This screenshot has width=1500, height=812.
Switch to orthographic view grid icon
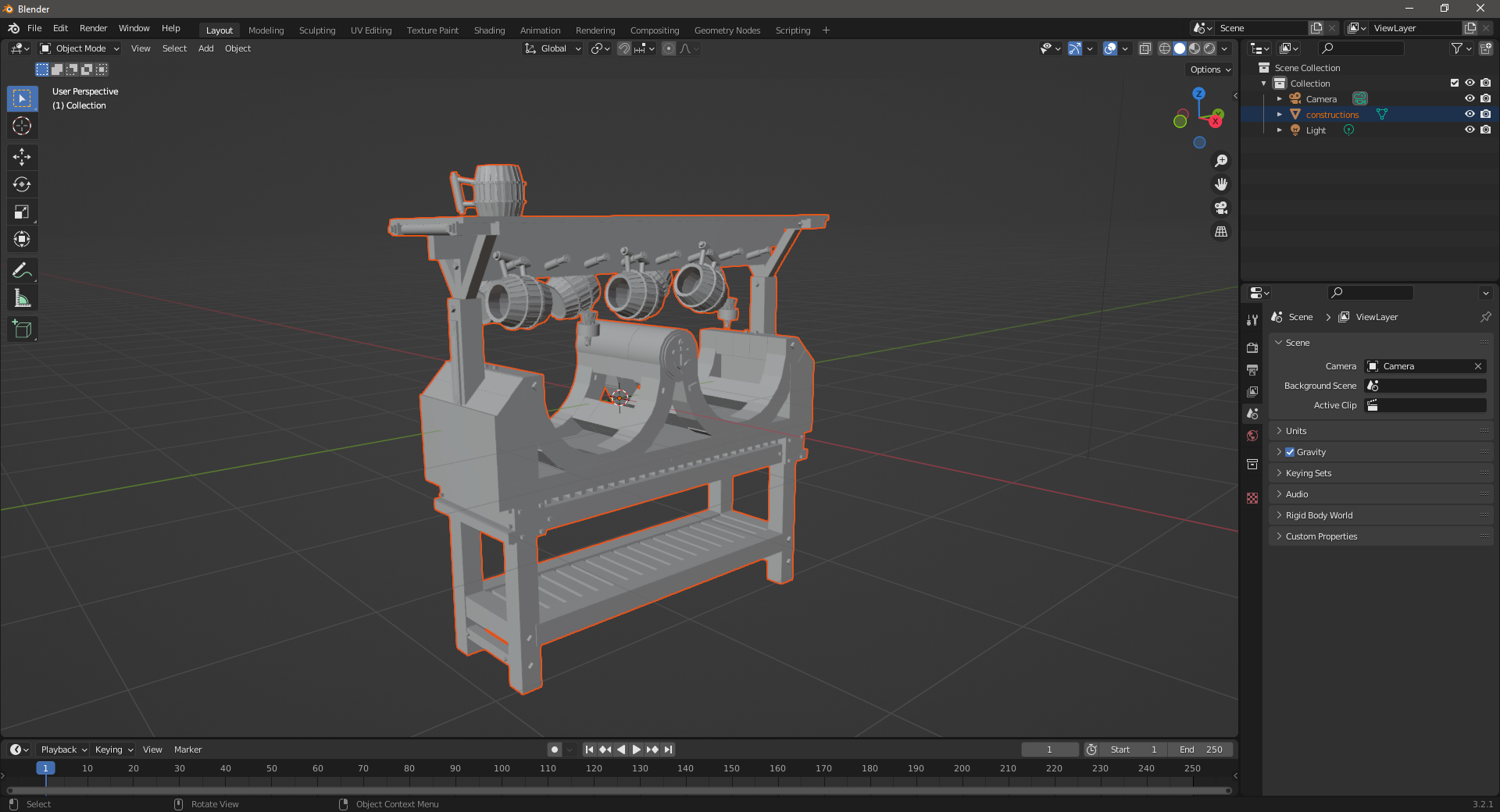(x=1220, y=232)
